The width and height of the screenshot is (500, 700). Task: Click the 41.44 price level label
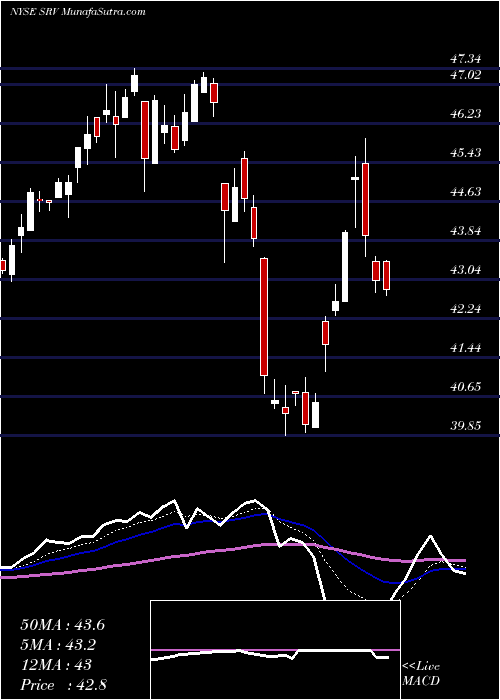465,348
